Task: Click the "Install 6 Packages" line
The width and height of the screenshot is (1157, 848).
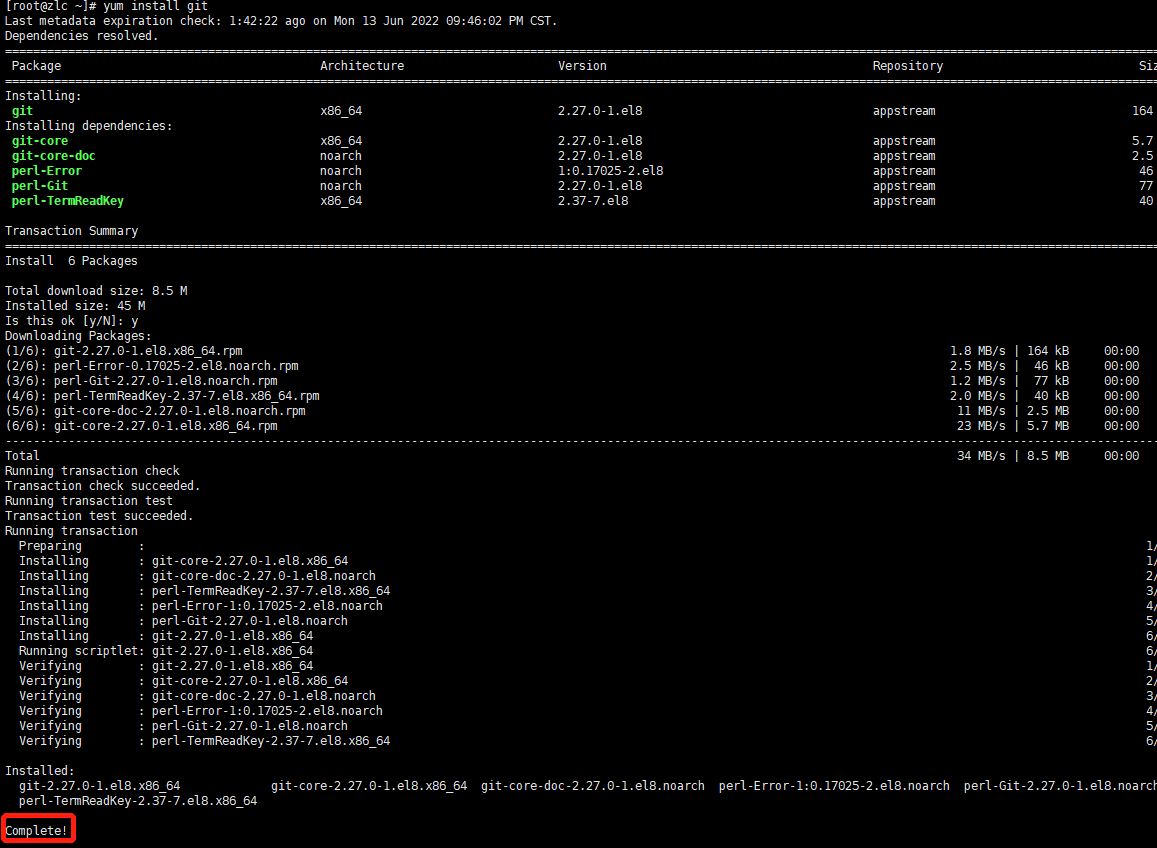Action: (72, 261)
